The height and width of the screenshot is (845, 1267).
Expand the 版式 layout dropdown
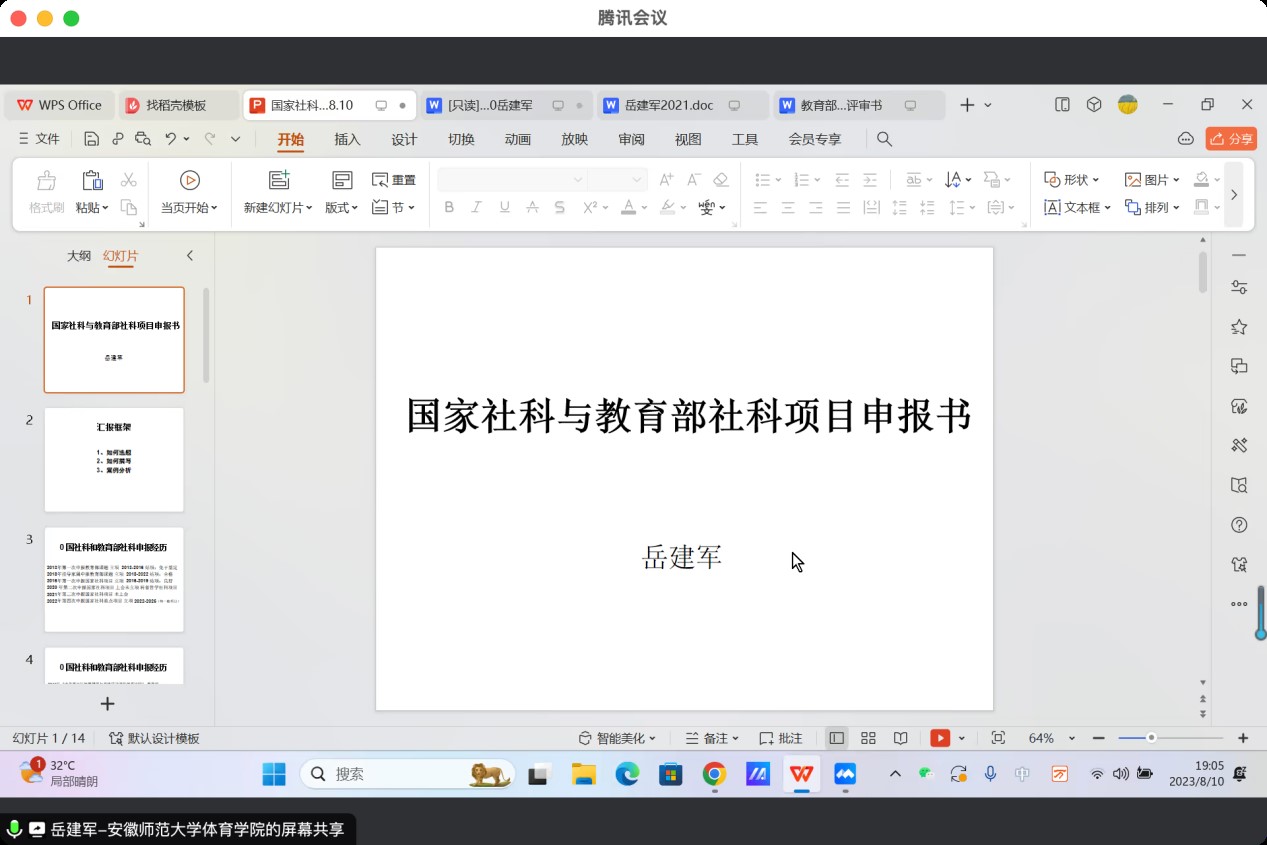coord(342,207)
